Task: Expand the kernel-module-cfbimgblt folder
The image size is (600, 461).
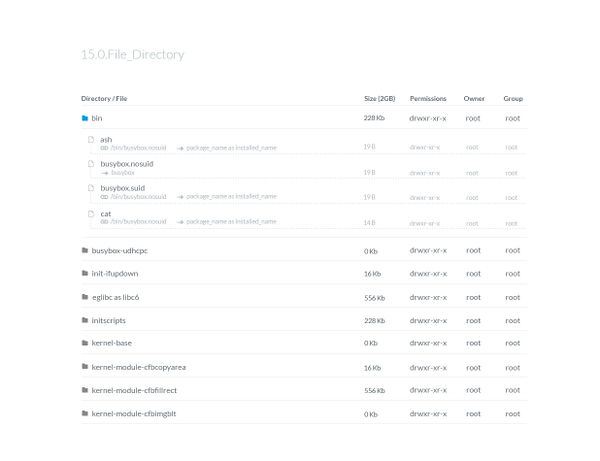Action: click(x=133, y=413)
